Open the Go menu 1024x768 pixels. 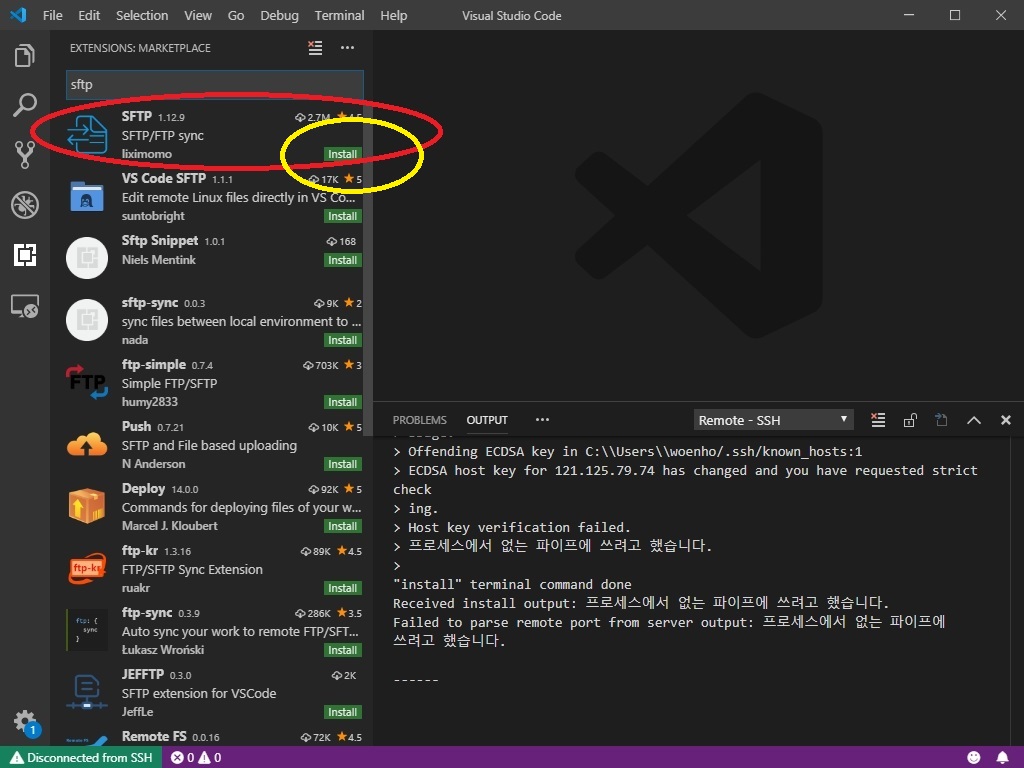(236, 15)
